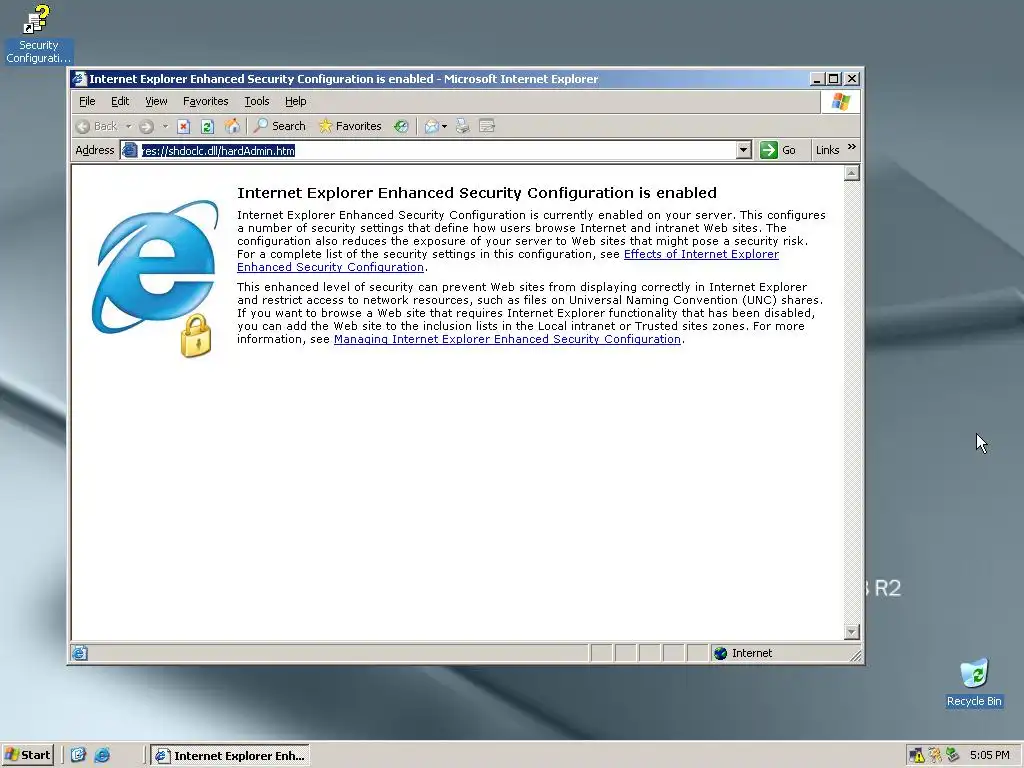Click the 5:05 PM taskbar clock
This screenshot has height=768, width=1024.
coord(989,756)
